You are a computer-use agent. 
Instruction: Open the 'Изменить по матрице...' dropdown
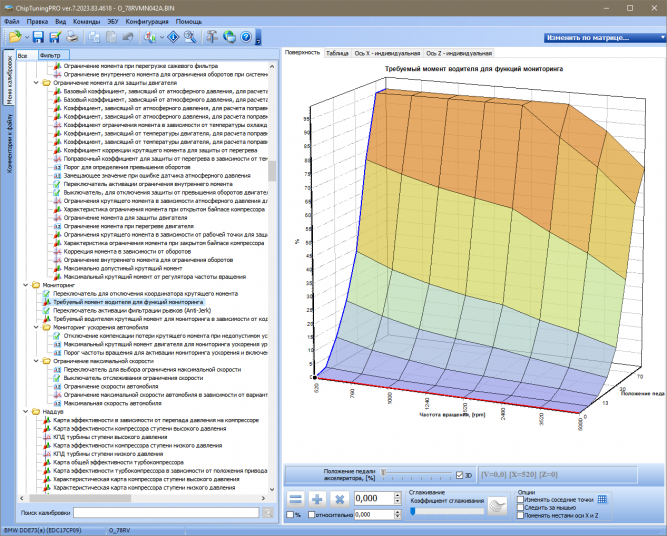605,37
